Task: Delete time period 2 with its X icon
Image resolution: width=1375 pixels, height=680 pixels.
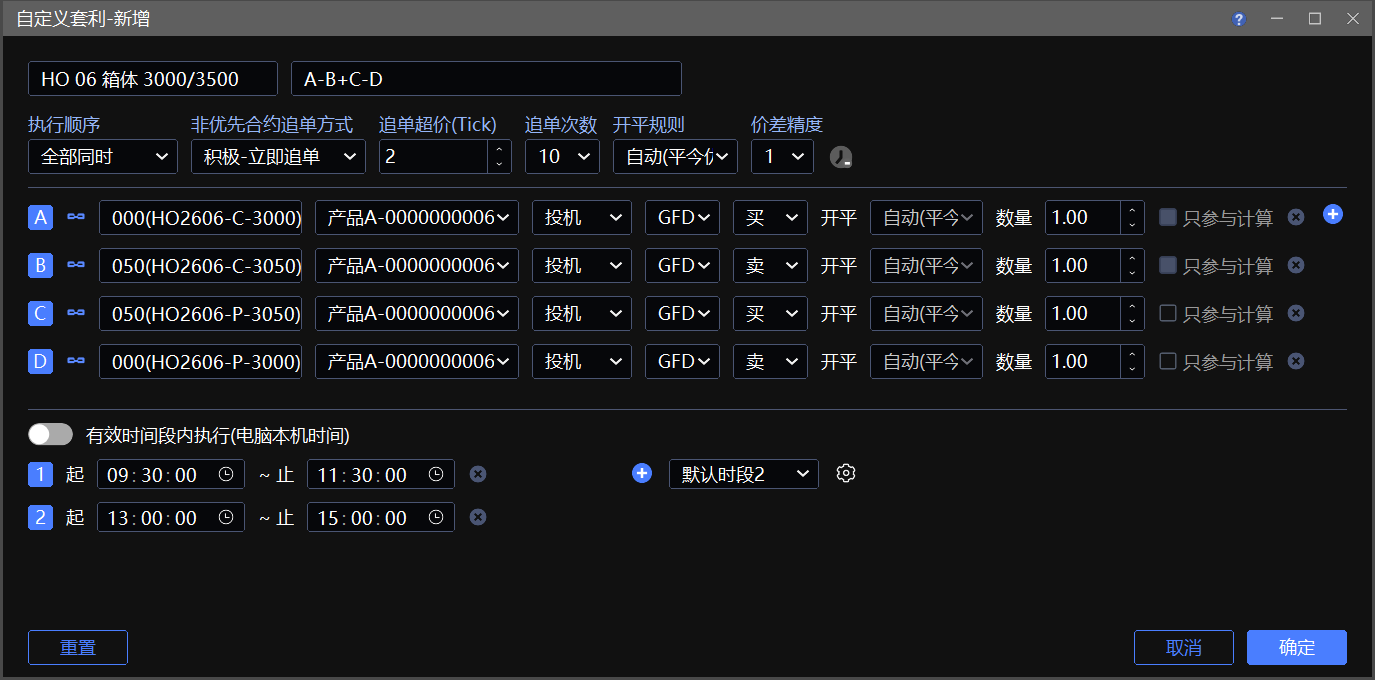Action: point(478,517)
